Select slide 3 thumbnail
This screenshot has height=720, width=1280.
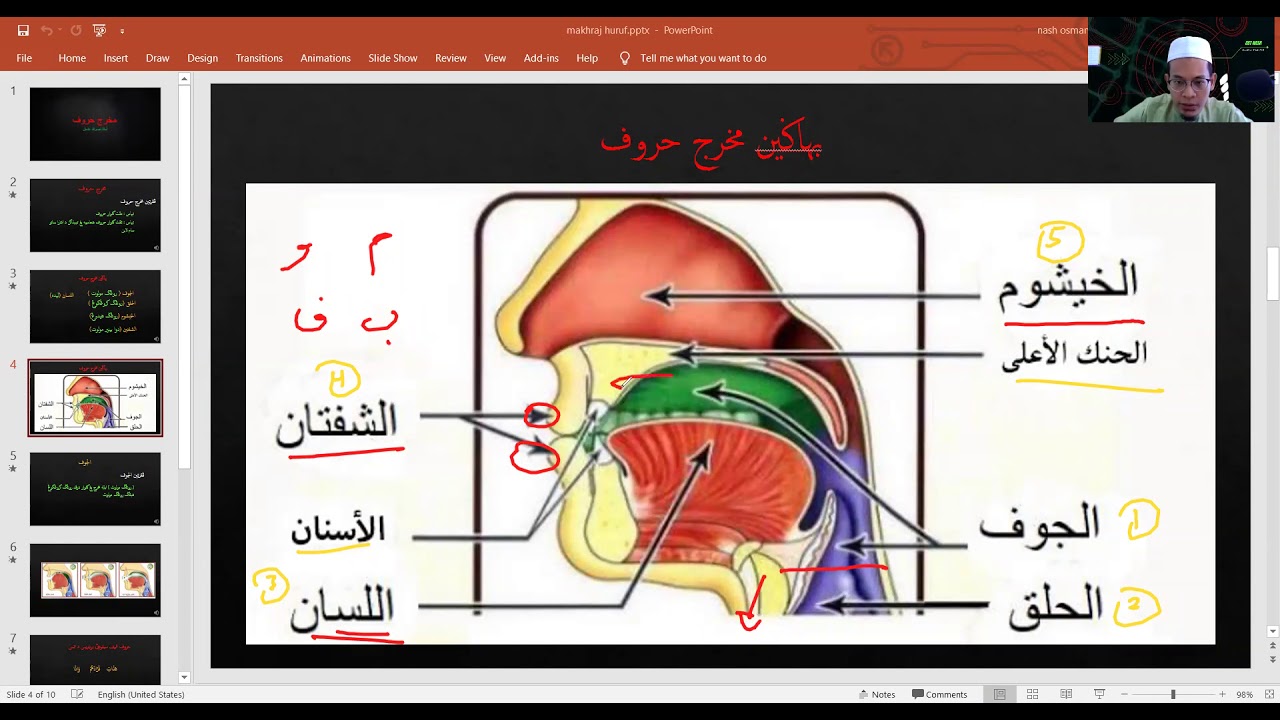coord(95,306)
